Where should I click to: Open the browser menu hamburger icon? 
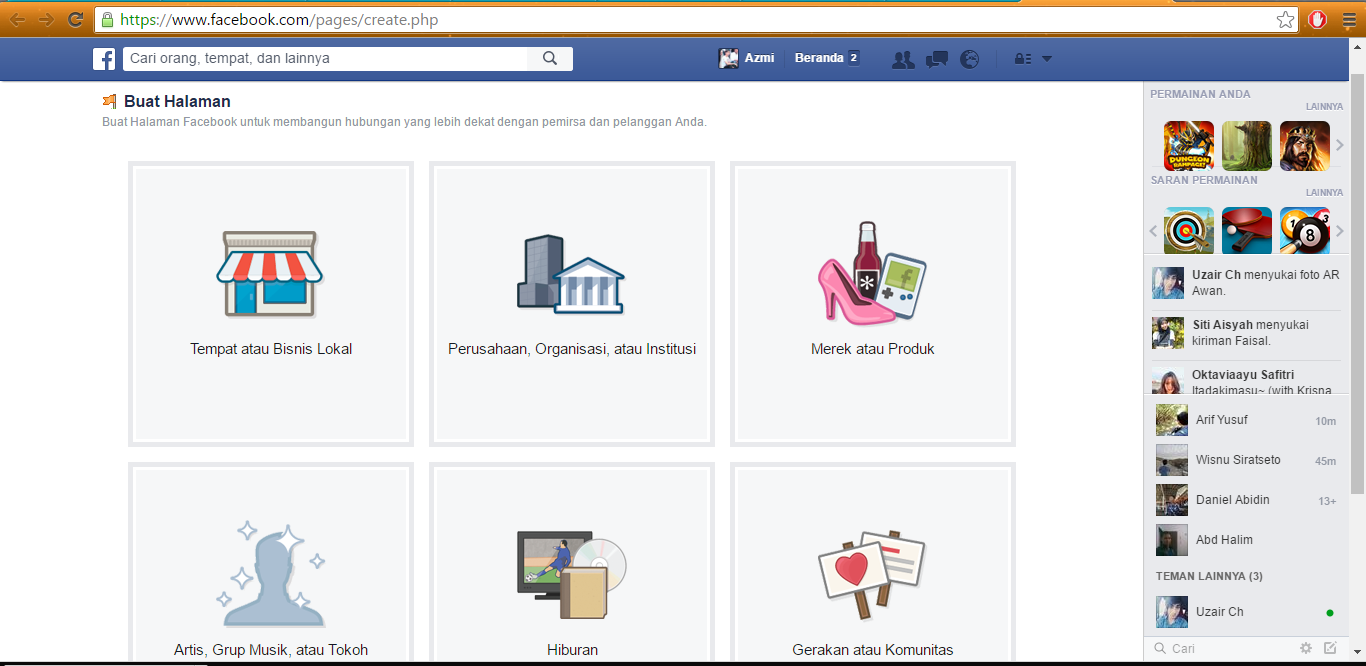[x=1348, y=19]
